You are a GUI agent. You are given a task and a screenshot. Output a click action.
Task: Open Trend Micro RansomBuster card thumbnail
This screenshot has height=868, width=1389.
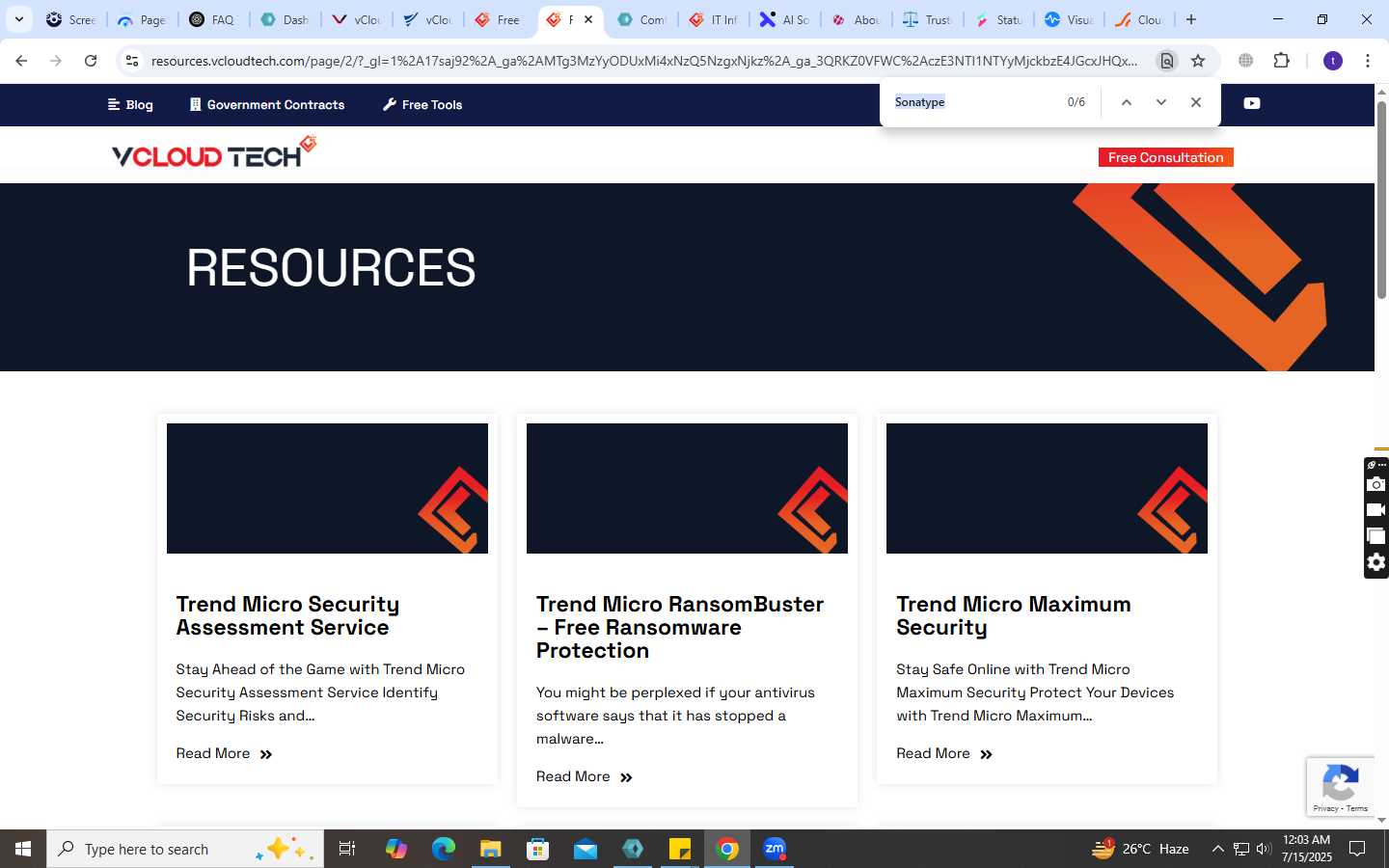[687, 488]
